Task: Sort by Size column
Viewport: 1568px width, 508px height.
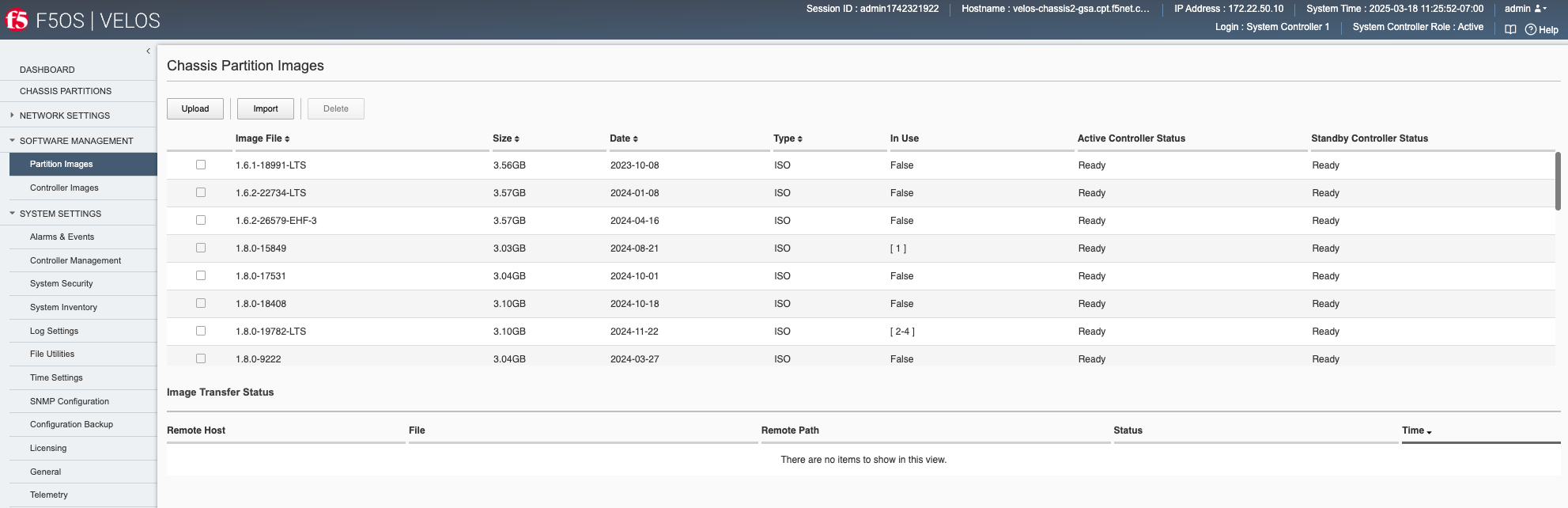Action: point(506,138)
